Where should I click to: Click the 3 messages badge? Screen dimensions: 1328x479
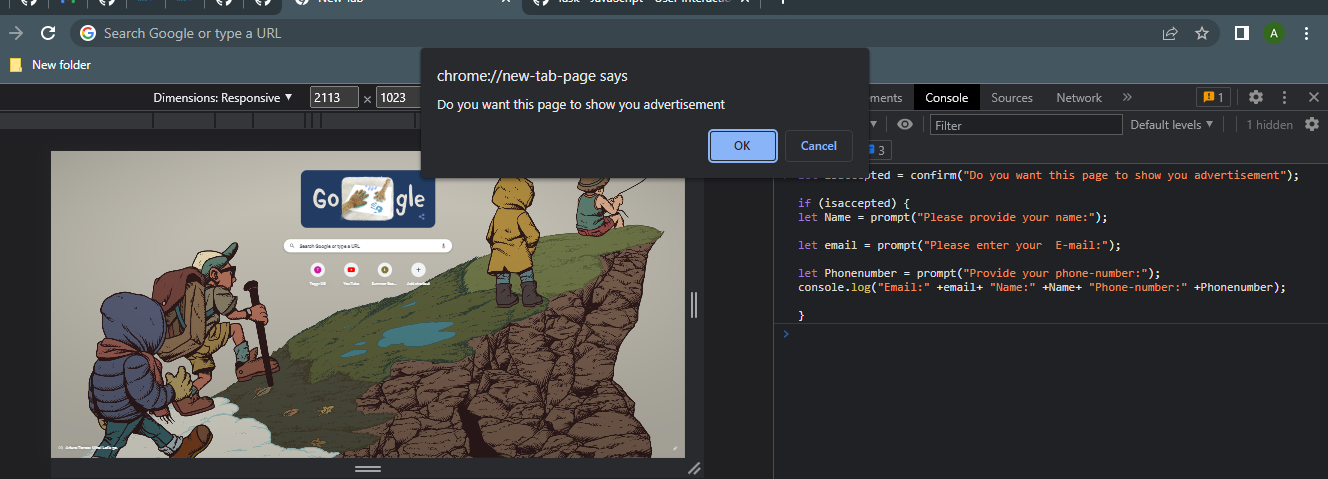tap(878, 150)
